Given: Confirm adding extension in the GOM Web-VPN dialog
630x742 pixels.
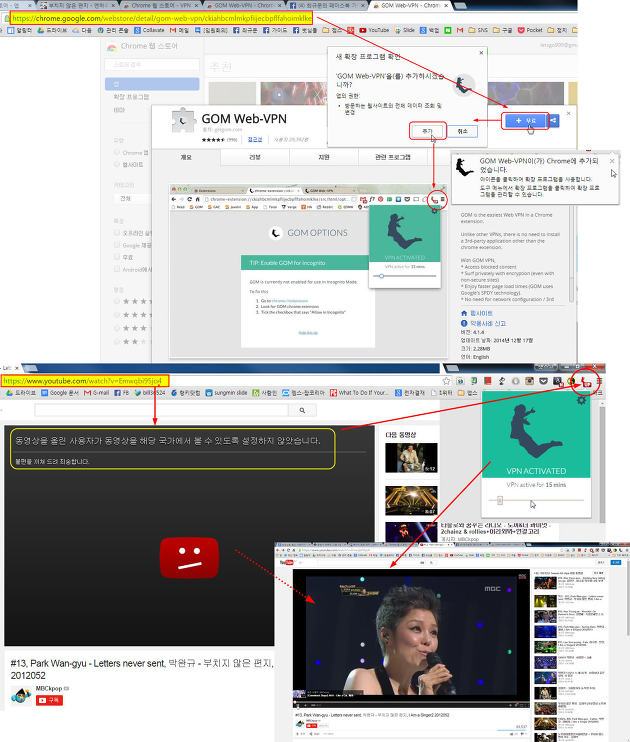Looking at the screenshot, I should tap(428, 131).
